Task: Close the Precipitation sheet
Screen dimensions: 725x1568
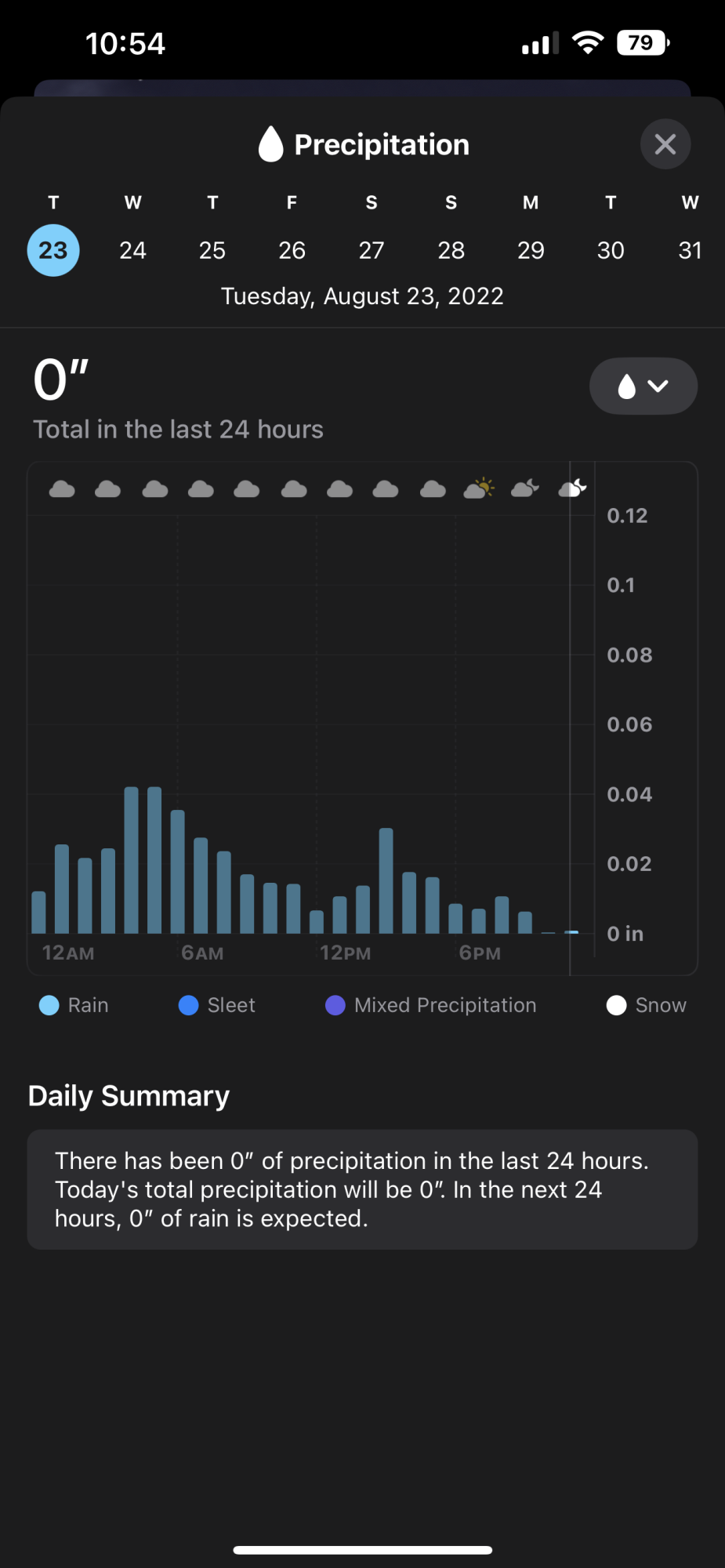Action: pos(665,144)
